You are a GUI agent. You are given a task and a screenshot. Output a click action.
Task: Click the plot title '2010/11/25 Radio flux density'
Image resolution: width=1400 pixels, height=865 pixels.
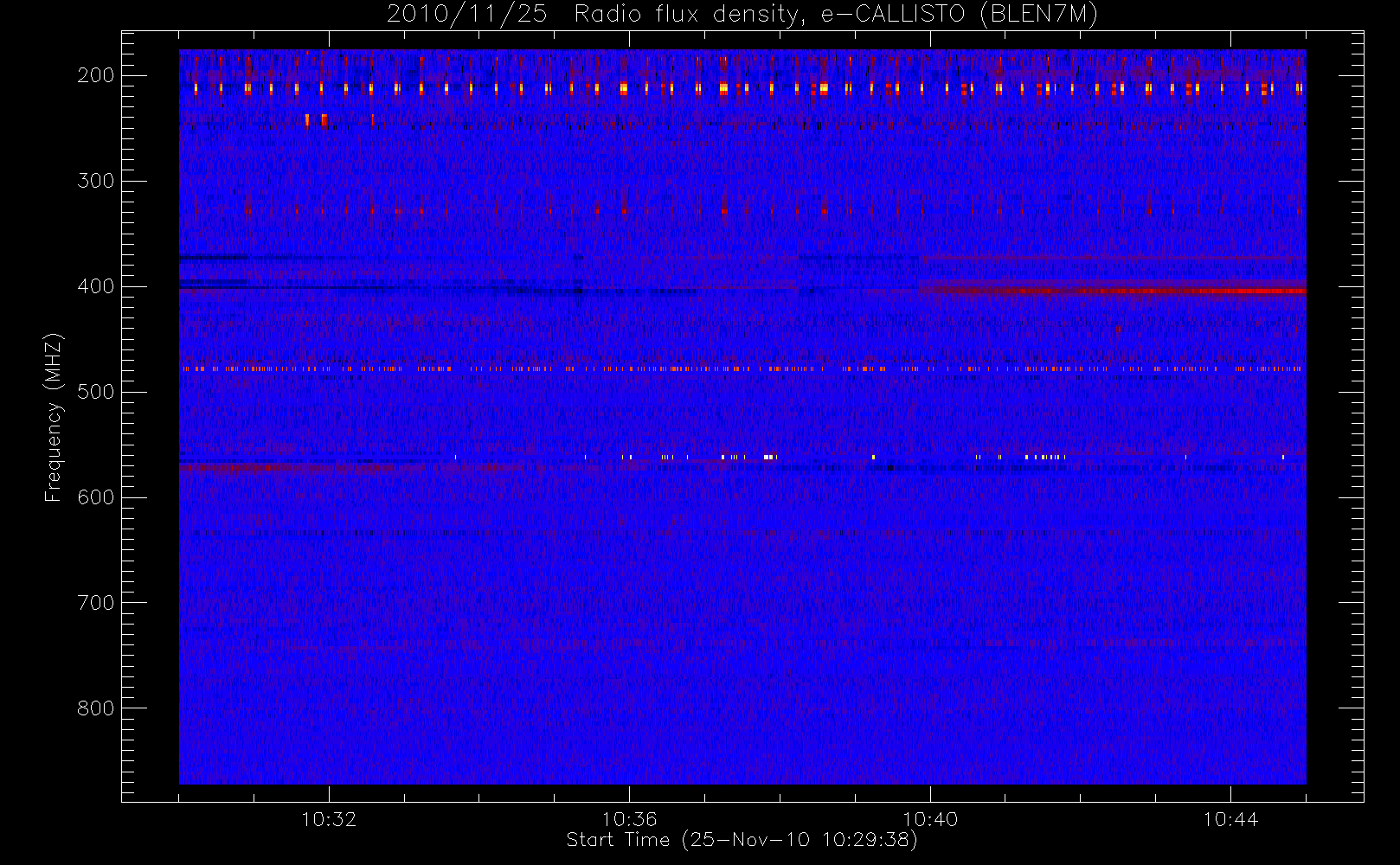[x=742, y=15]
